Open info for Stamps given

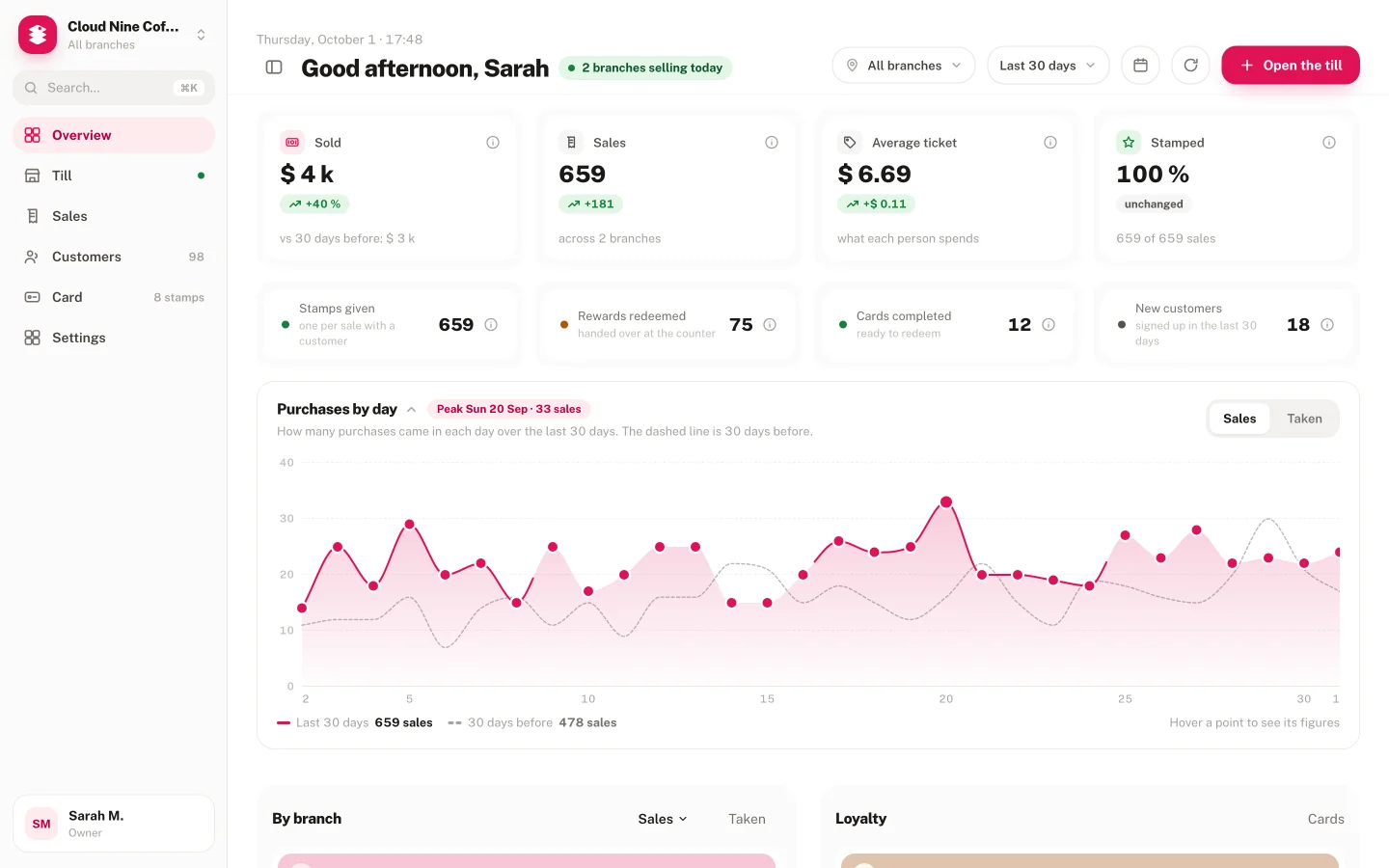pyautogui.click(x=491, y=325)
